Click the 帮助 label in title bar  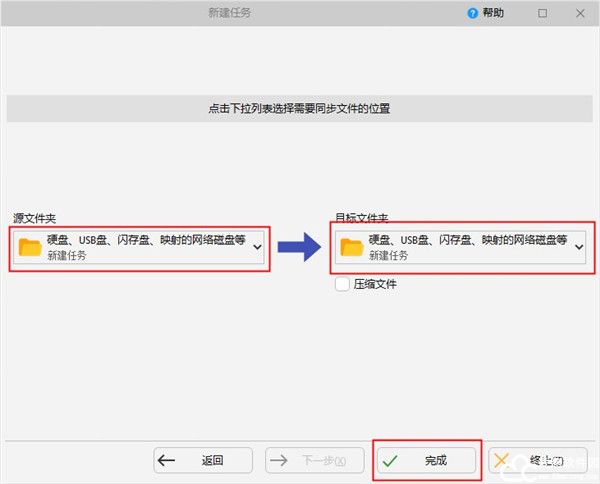pos(493,13)
